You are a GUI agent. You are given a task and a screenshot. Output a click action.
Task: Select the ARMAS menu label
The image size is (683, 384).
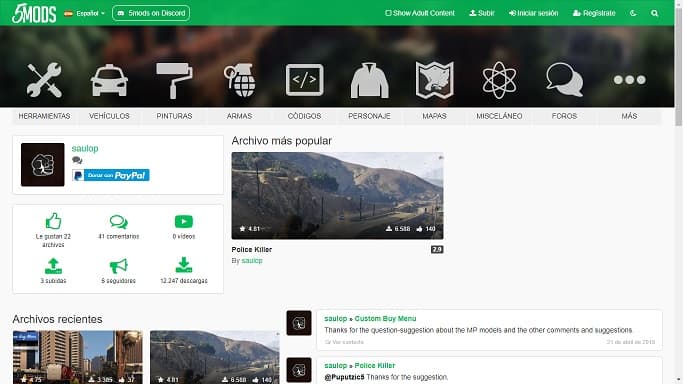tap(239, 116)
